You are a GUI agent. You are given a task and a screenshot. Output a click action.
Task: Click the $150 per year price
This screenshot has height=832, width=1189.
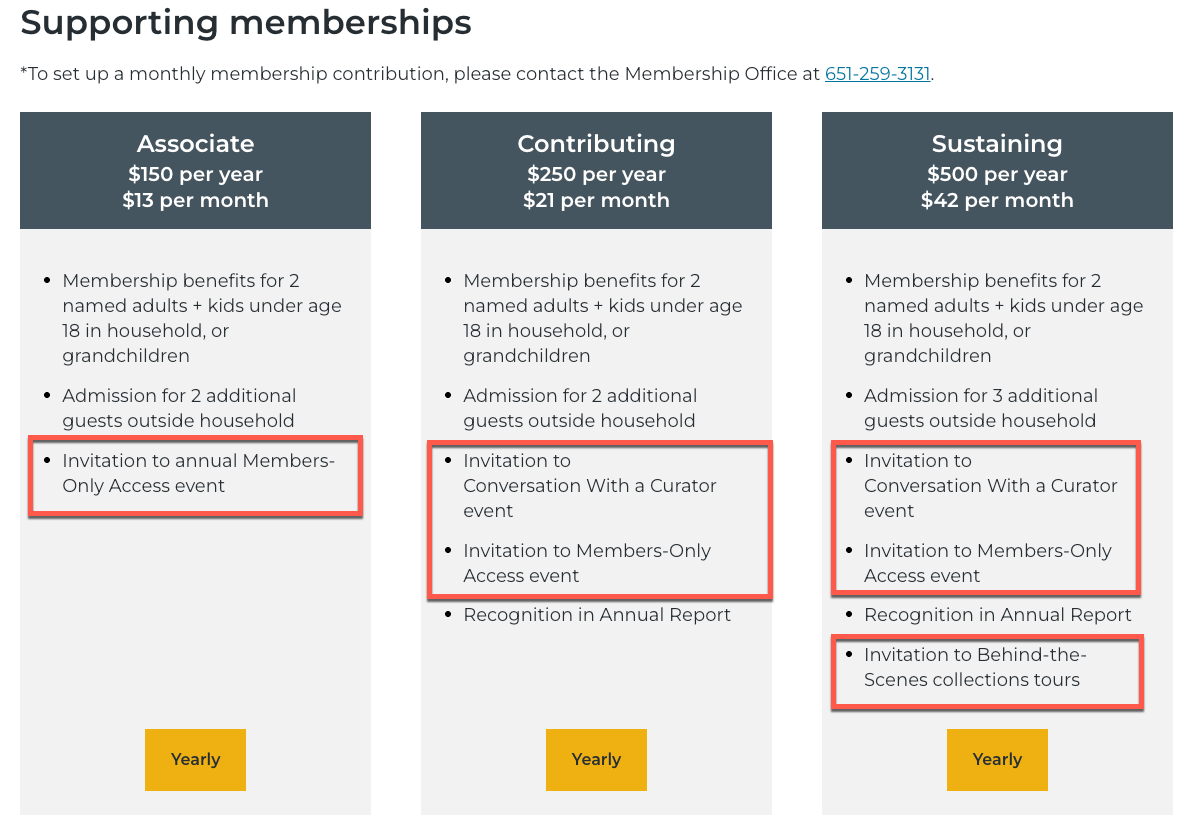195,174
